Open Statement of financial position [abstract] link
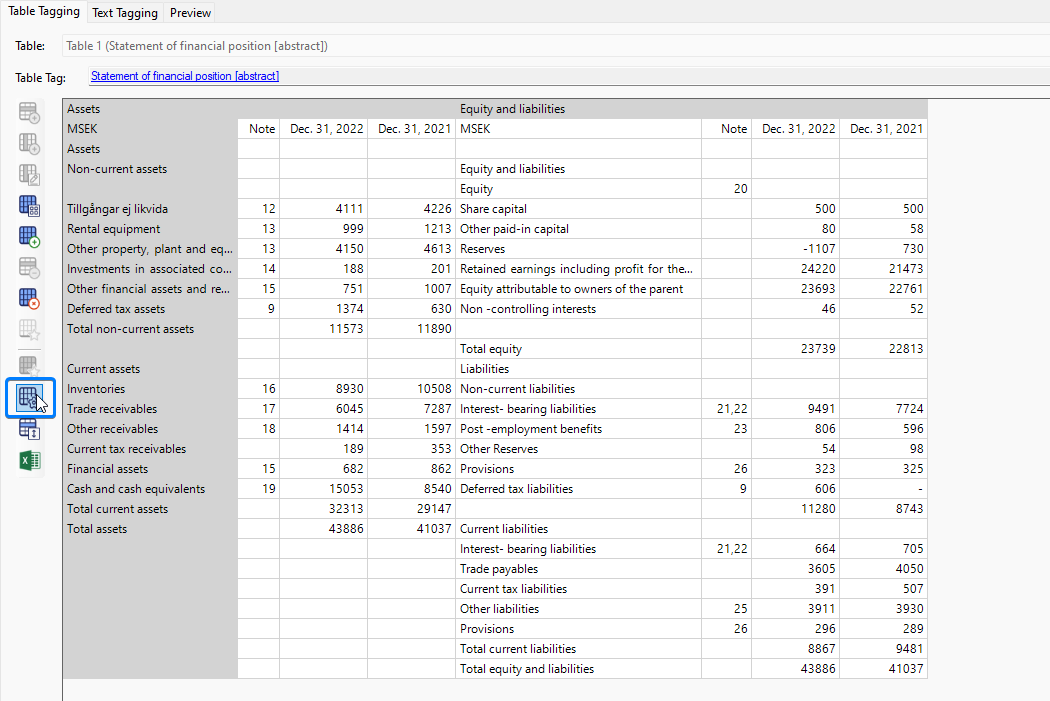This screenshot has width=1050, height=701. pyautogui.click(x=185, y=76)
